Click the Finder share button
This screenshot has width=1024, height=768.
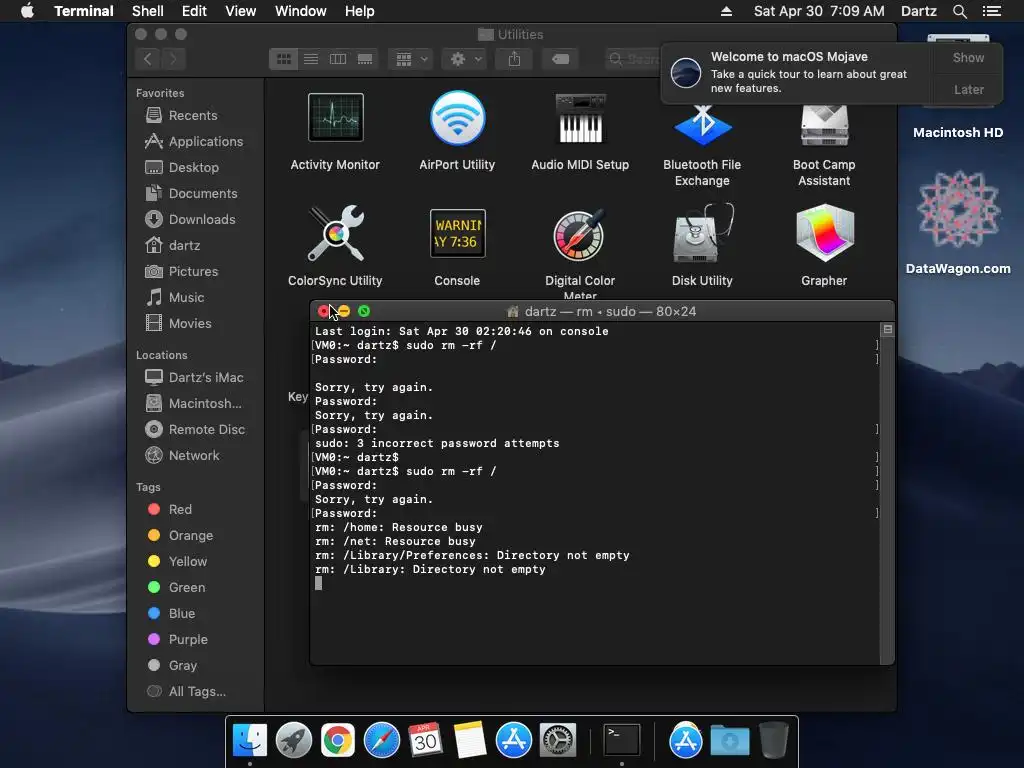click(x=515, y=59)
